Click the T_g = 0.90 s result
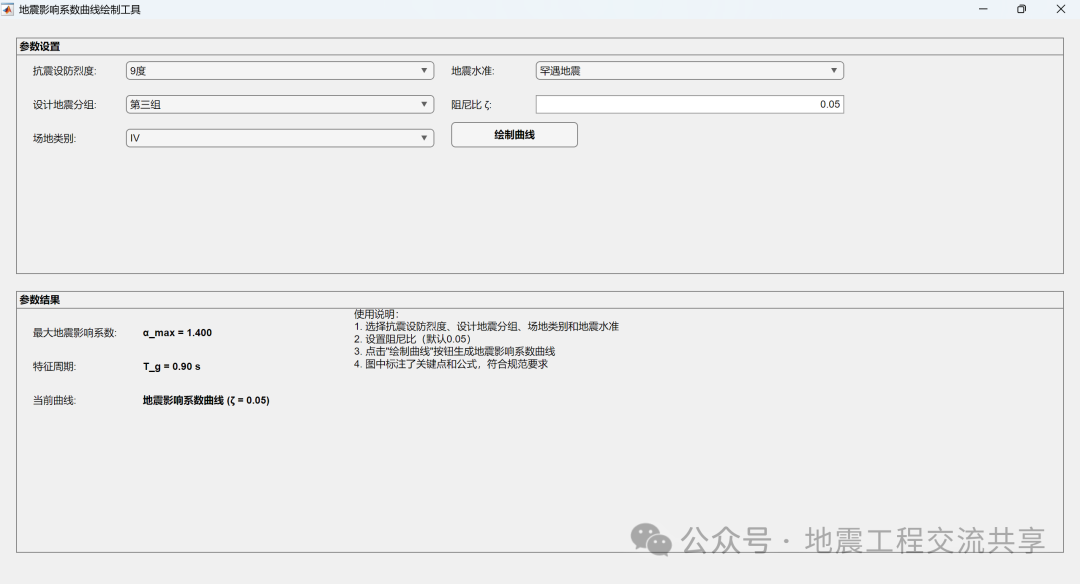Viewport: 1080px width, 584px height. [x=172, y=366]
